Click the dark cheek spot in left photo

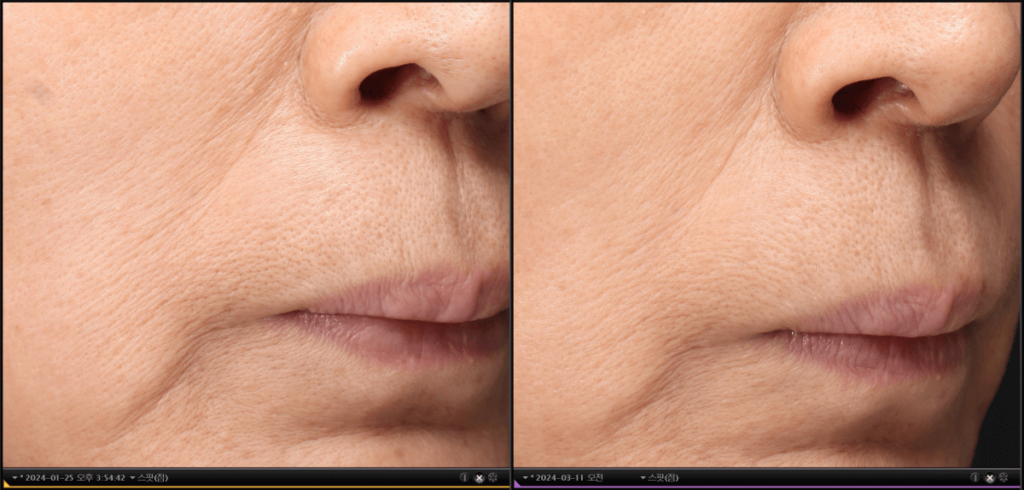(x=42, y=92)
